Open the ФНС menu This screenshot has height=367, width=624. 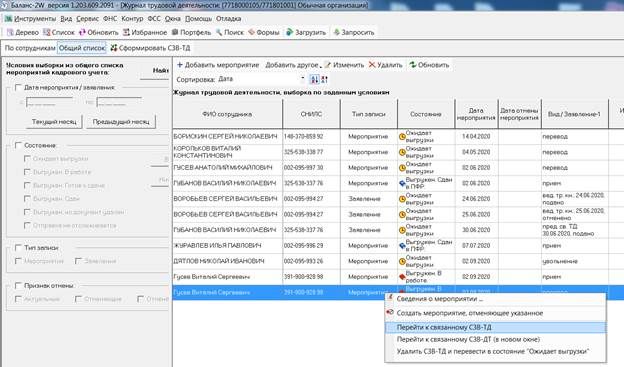pos(110,19)
